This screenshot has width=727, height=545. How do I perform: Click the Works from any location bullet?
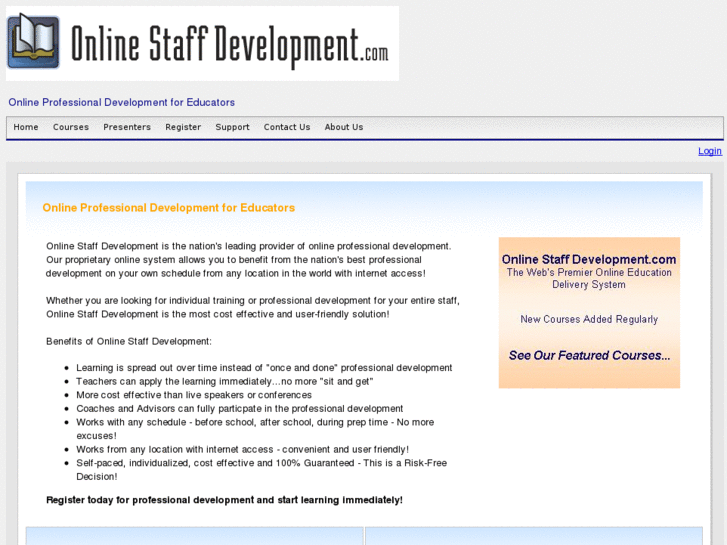[242, 449]
